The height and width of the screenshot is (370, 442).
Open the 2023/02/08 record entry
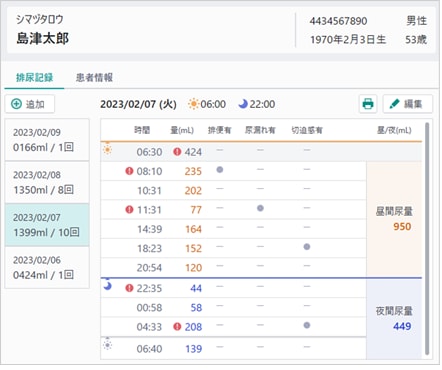pos(47,182)
